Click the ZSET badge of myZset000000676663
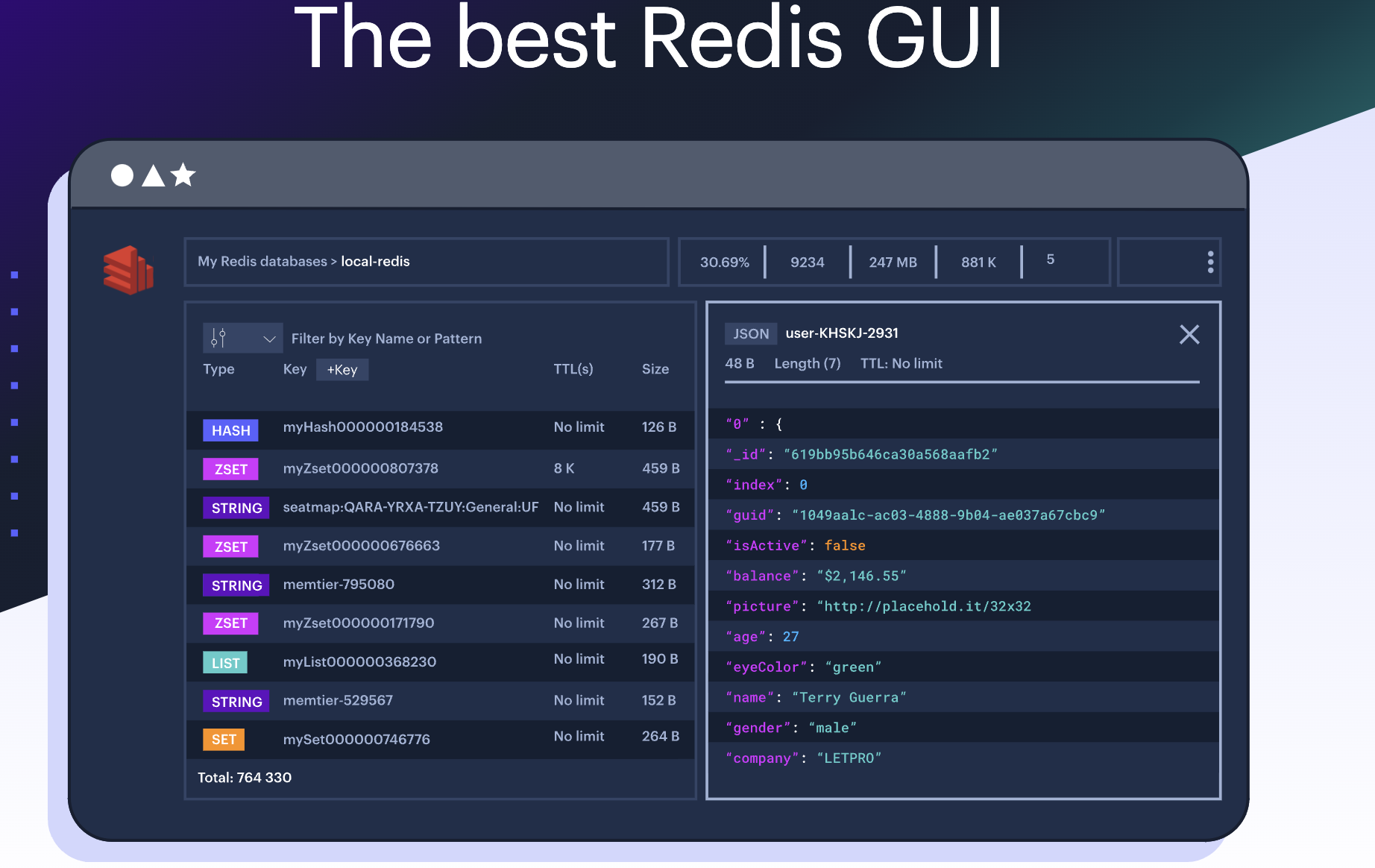The width and height of the screenshot is (1375, 868). pos(230,547)
